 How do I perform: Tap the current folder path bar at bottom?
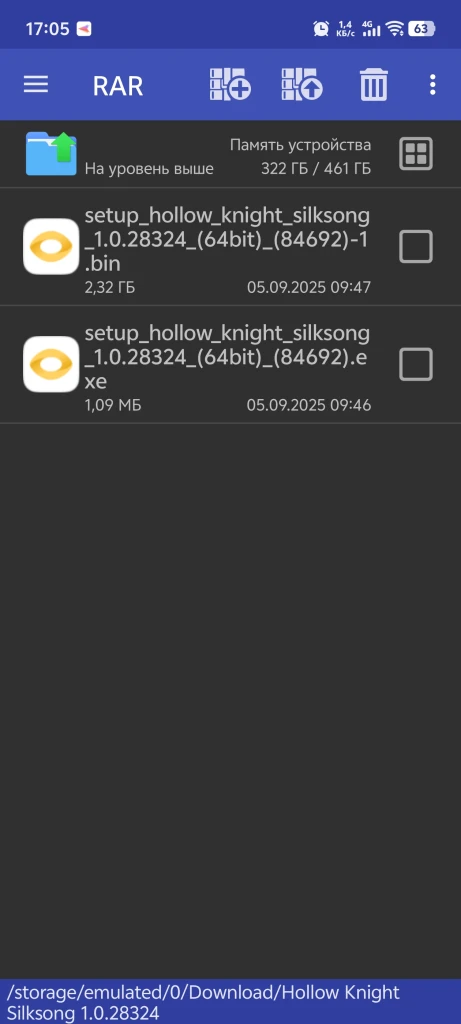(x=230, y=1002)
